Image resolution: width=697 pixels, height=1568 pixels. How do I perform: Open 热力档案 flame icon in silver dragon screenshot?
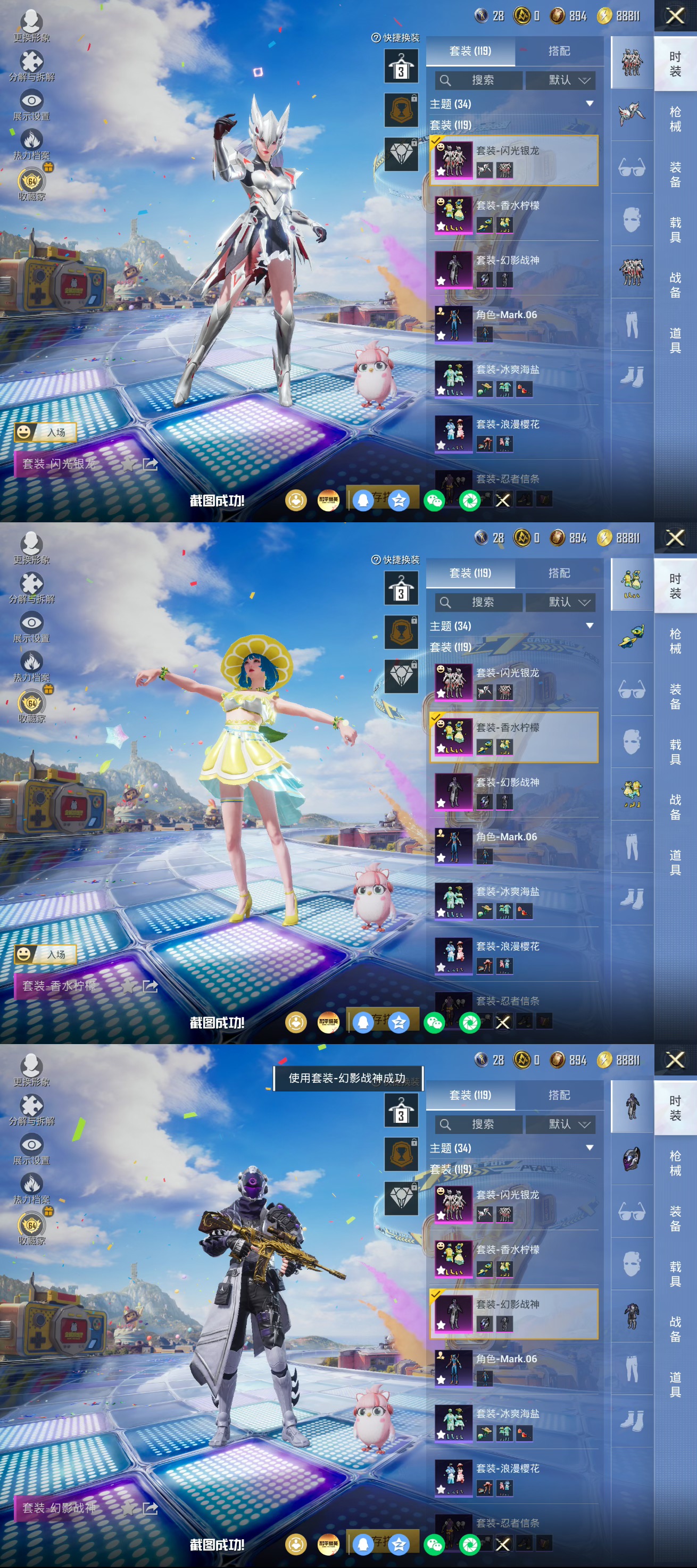coord(31,144)
